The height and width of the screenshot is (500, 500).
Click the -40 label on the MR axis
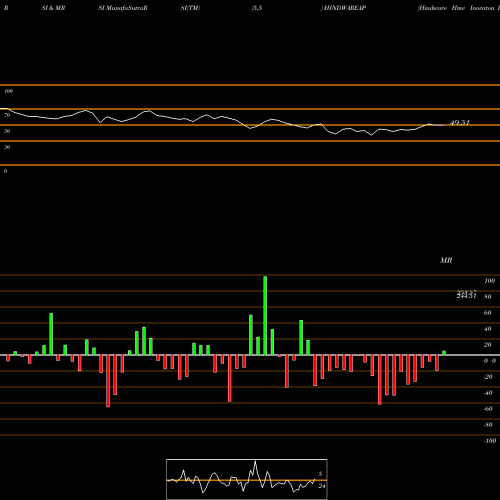(488, 393)
